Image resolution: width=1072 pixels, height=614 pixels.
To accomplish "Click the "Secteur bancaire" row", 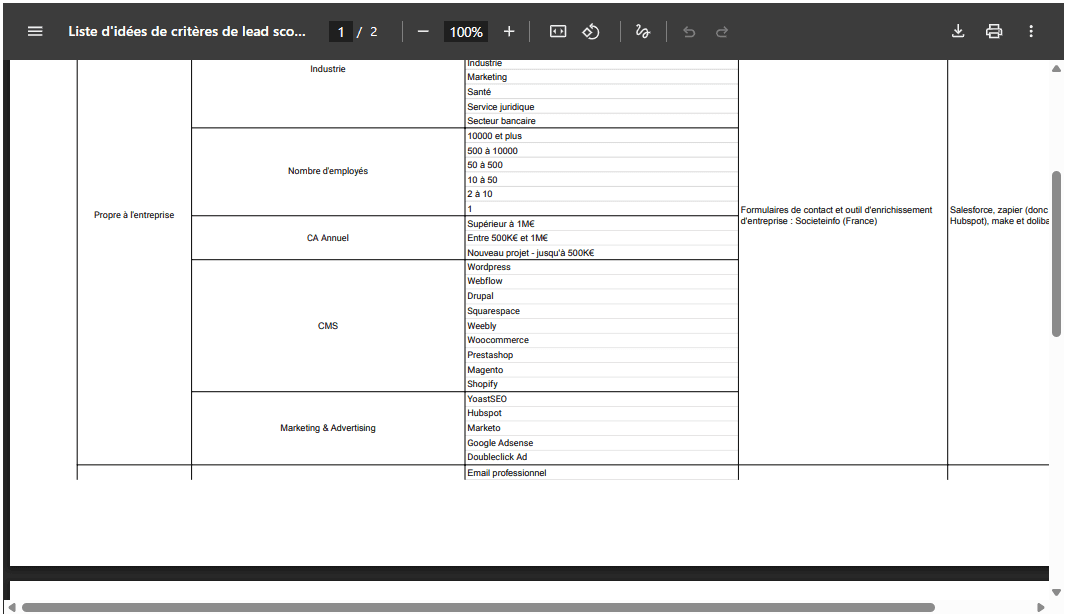I will pyautogui.click(x=601, y=121).
